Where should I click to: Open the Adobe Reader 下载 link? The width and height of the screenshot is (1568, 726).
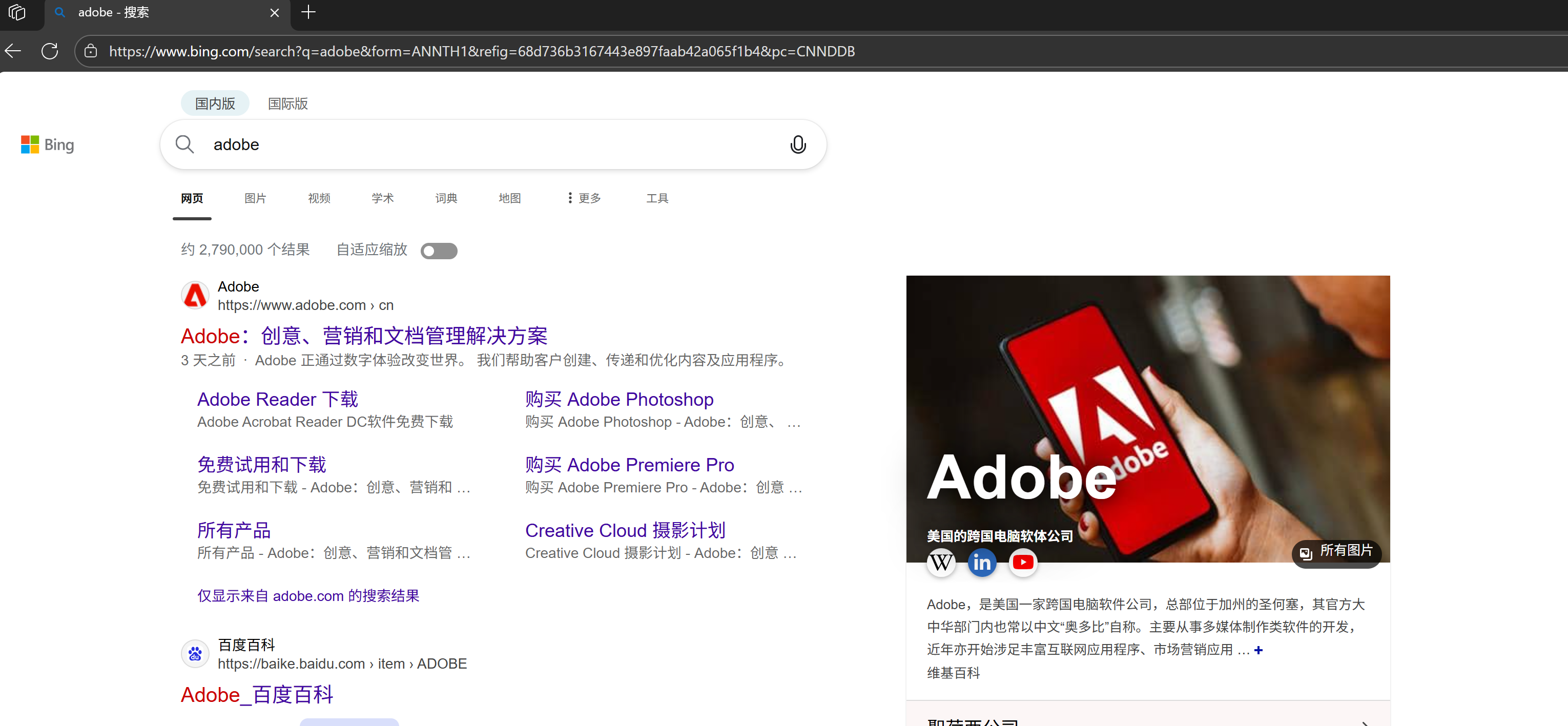pos(278,399)
